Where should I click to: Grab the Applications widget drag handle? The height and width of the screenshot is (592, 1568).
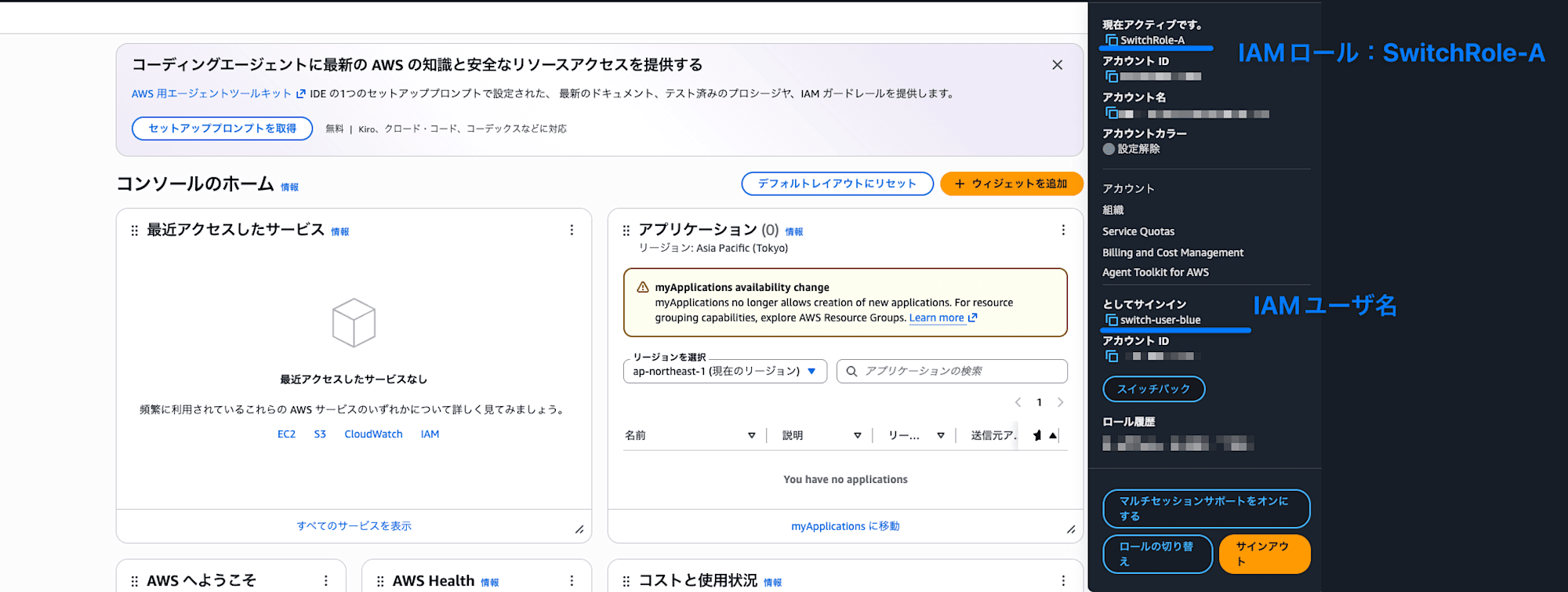tap(626, 231)
